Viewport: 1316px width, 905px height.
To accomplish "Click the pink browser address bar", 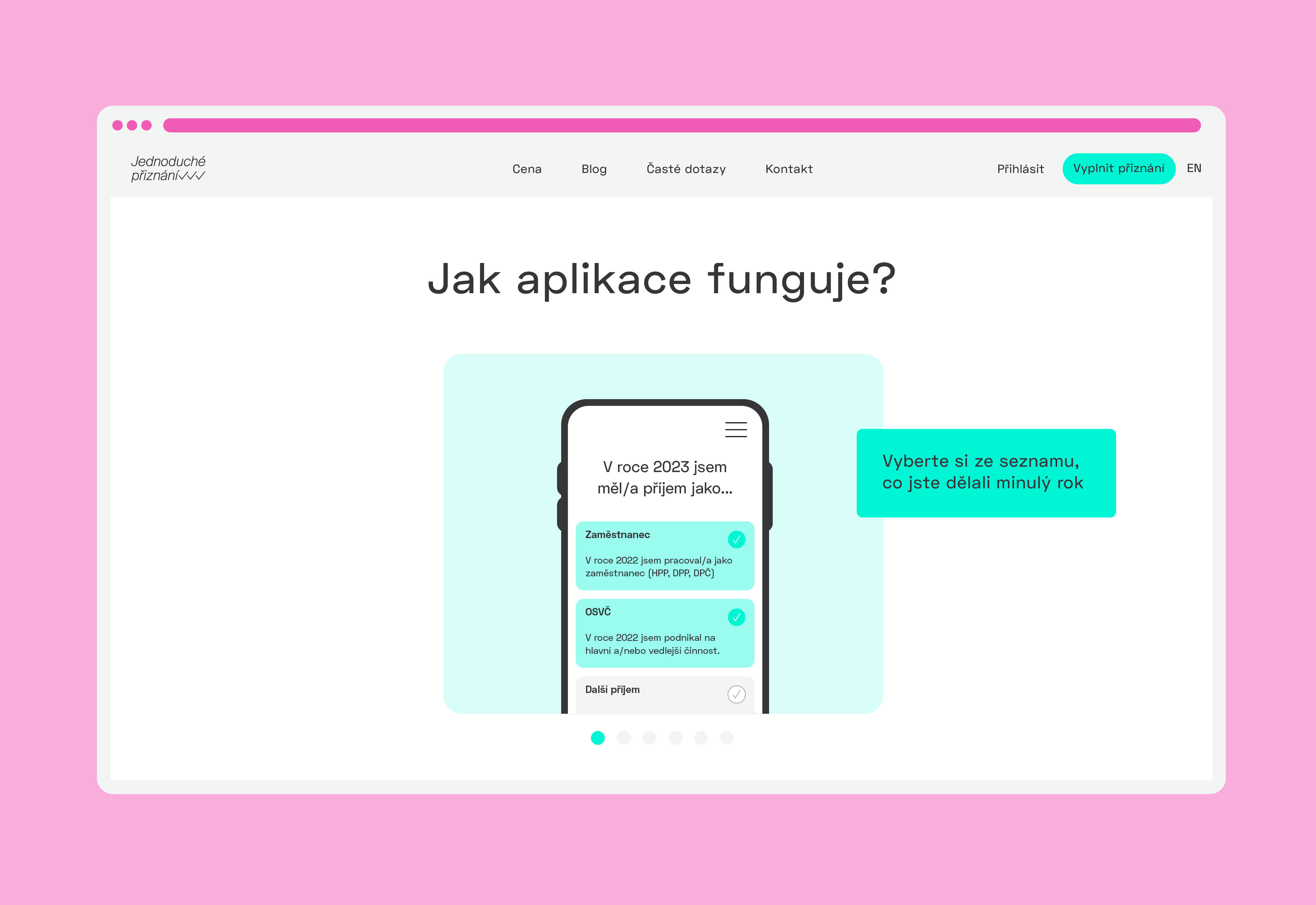I will click(681, 125).
